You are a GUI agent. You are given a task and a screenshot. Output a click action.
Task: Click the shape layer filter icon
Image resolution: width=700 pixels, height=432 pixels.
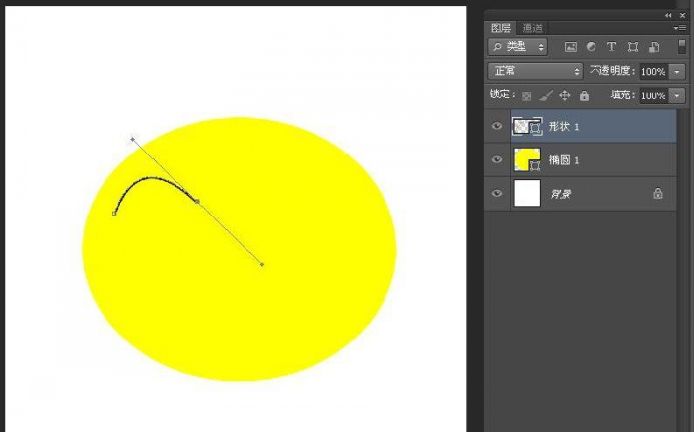(633, 47)
